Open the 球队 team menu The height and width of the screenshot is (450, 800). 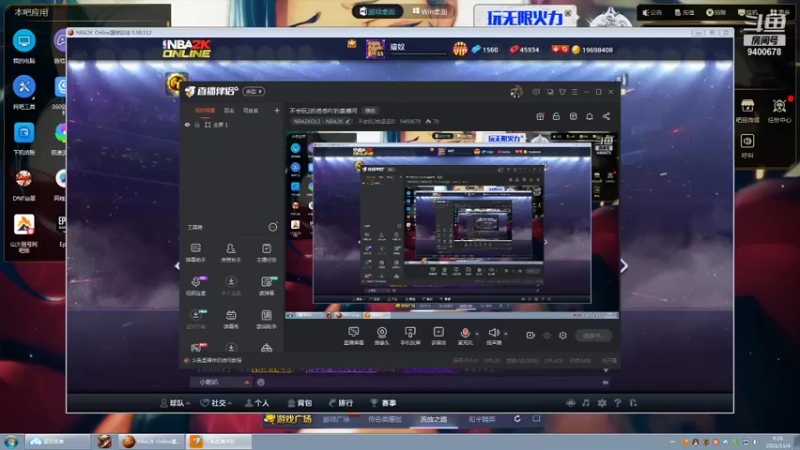pyautogui.click(x=176, y=403)
